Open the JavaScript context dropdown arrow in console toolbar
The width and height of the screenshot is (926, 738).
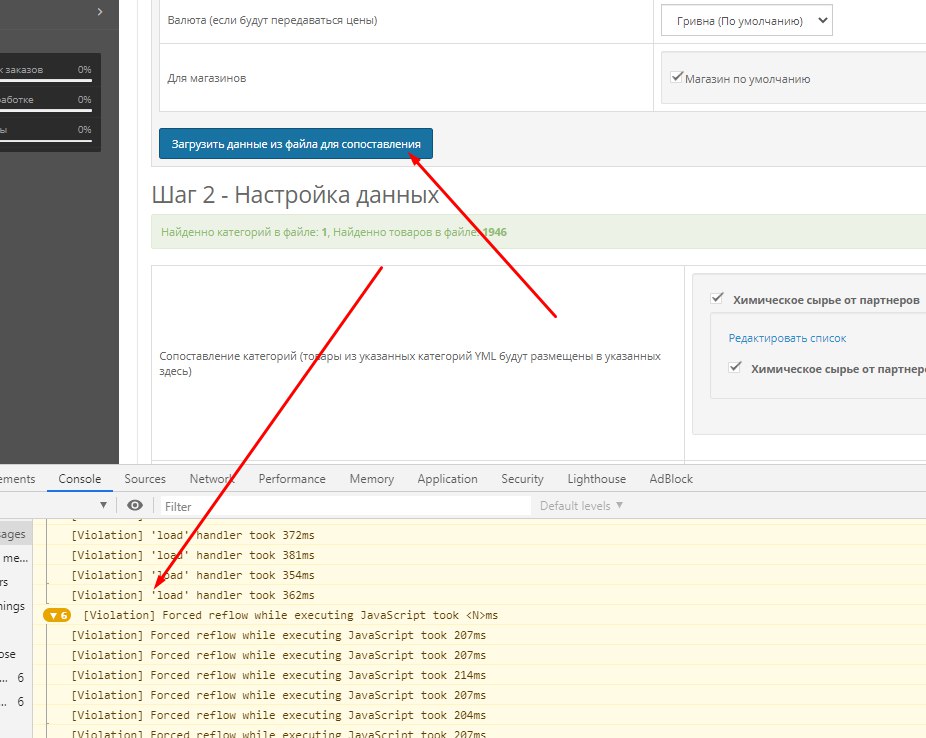[x=103, y=505]
